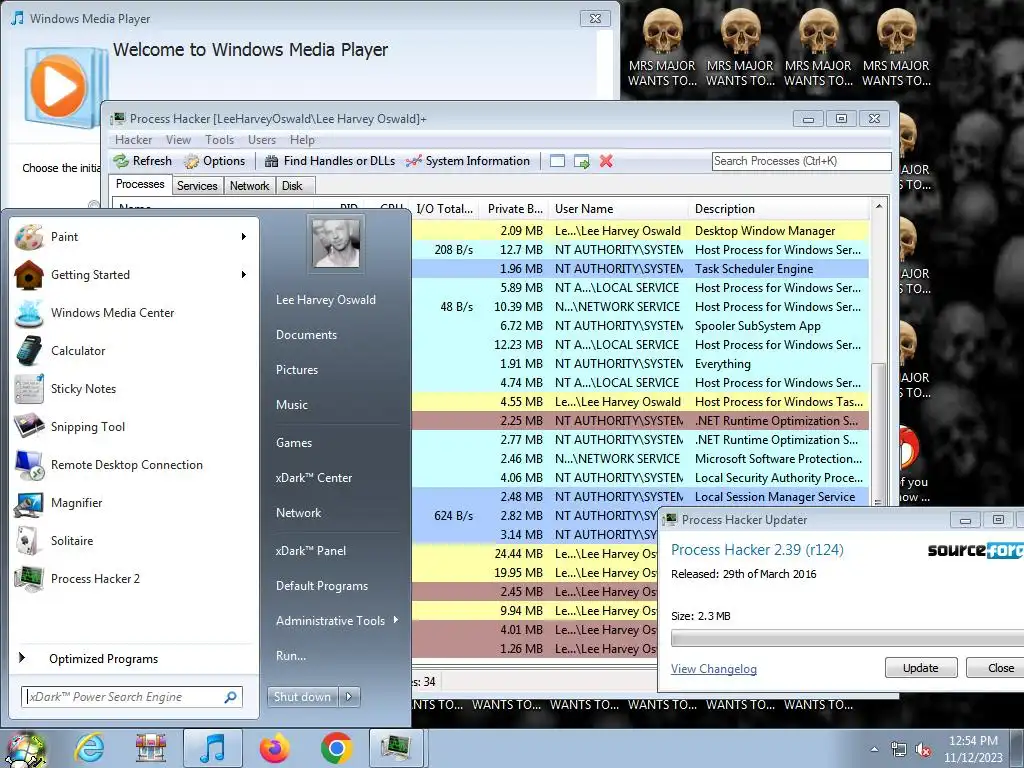Image resolution: width=1024 pixels, height=768 pixels.
Task: Sort by the Description column header
Action: tap(779, 209)
